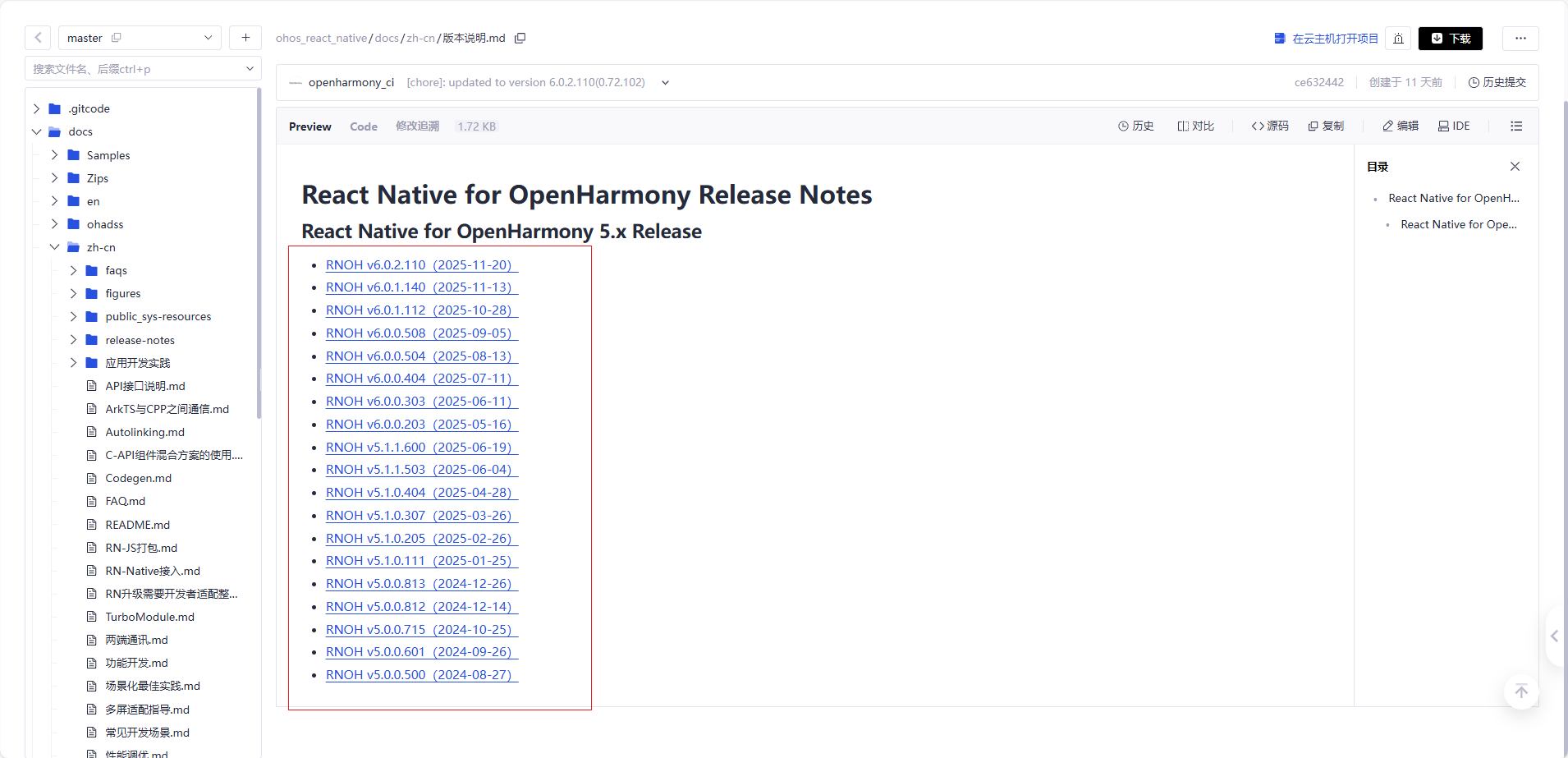1568x758 pixels.
Task: Collapse the zh-cn folder
Action: (54, 246)
